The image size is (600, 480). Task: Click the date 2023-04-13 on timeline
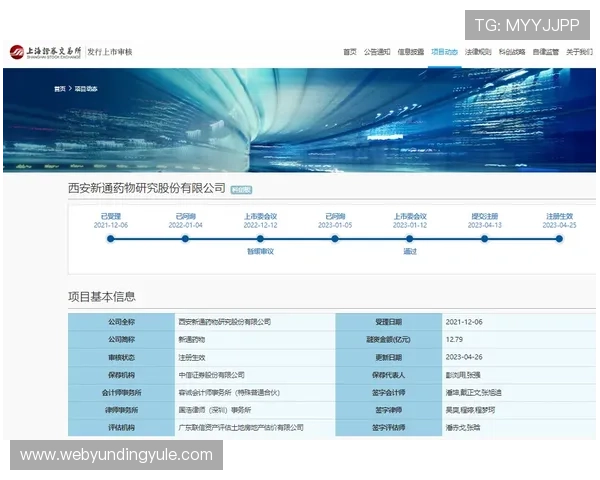484,225
